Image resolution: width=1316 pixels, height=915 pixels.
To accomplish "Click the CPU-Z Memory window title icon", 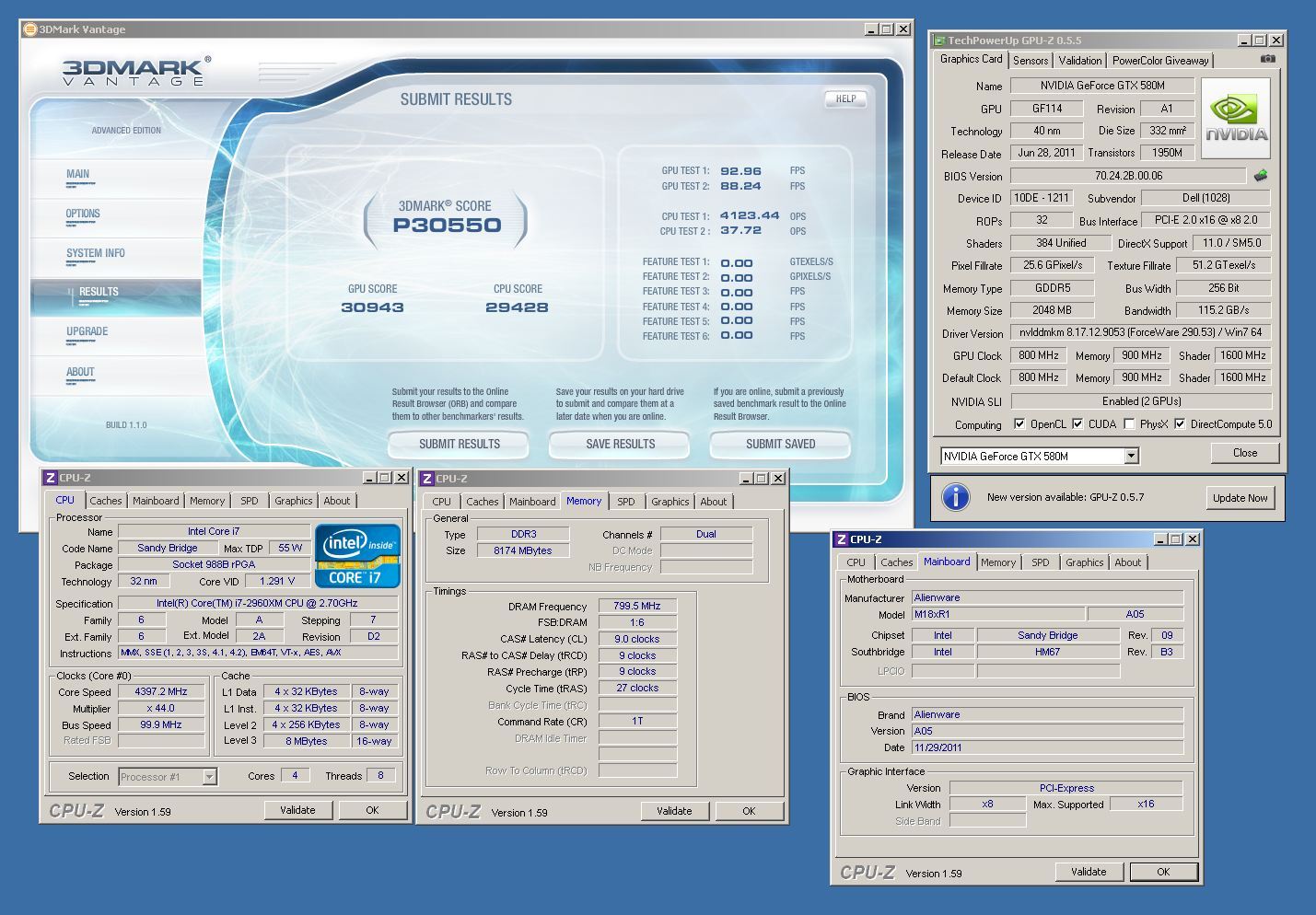I will [x=427, y=479].
